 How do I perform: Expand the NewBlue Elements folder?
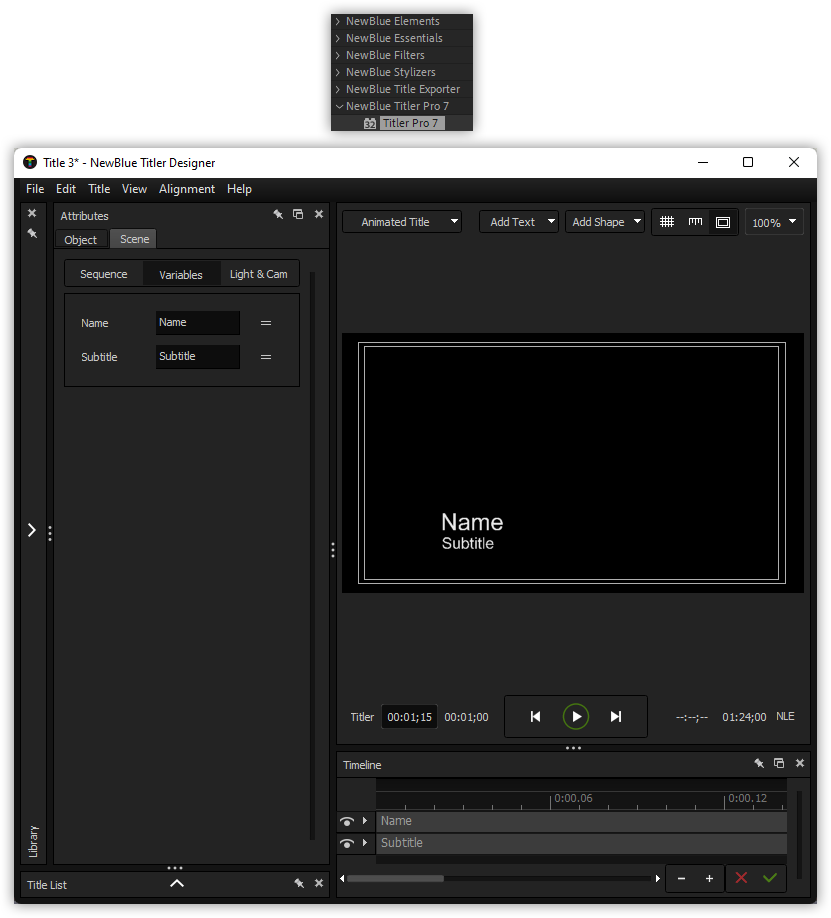tap(338, 22)
